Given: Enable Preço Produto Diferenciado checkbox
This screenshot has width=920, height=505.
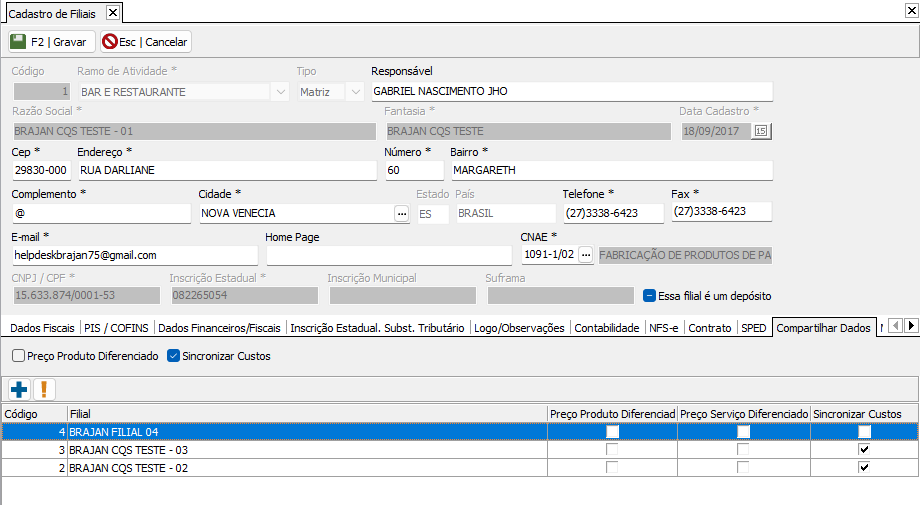Looking at the screenshot, I should tap(19, 356).
